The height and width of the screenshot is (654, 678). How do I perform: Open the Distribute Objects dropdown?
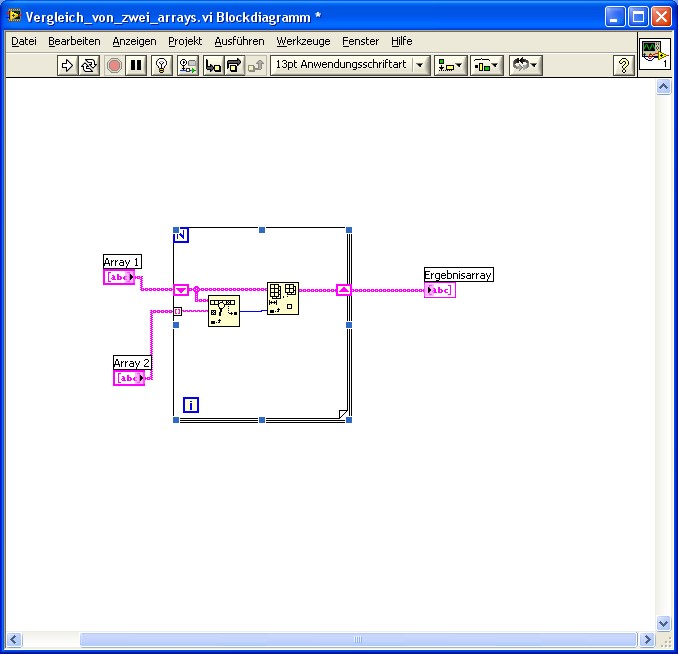[486, 65]
